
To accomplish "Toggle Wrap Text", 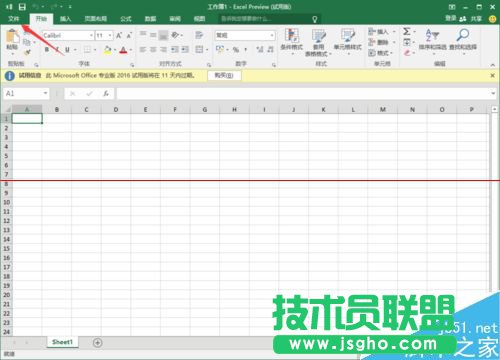I will 199,35.
